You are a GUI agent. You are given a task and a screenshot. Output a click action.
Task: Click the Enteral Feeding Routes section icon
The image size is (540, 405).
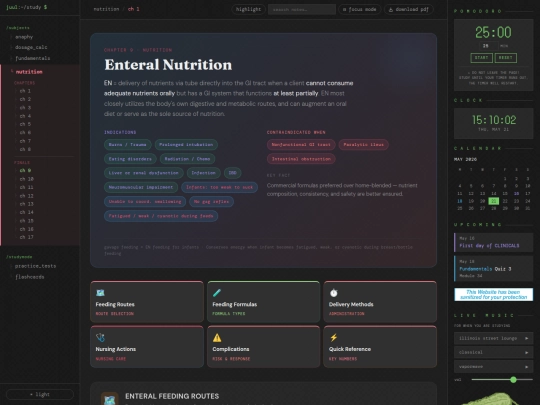tap(110, 398)
